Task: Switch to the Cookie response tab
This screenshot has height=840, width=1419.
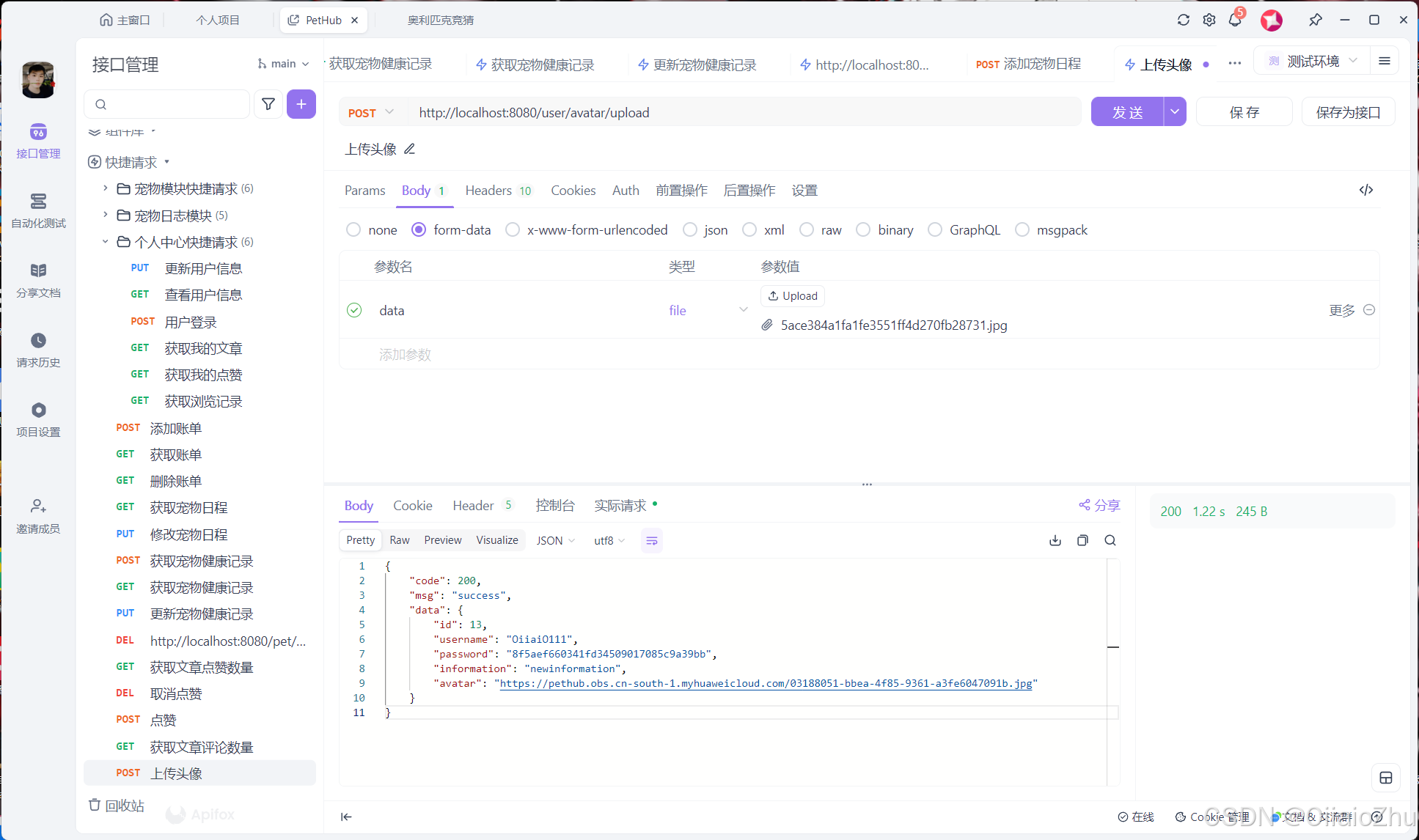Action: tap(412, 505)
